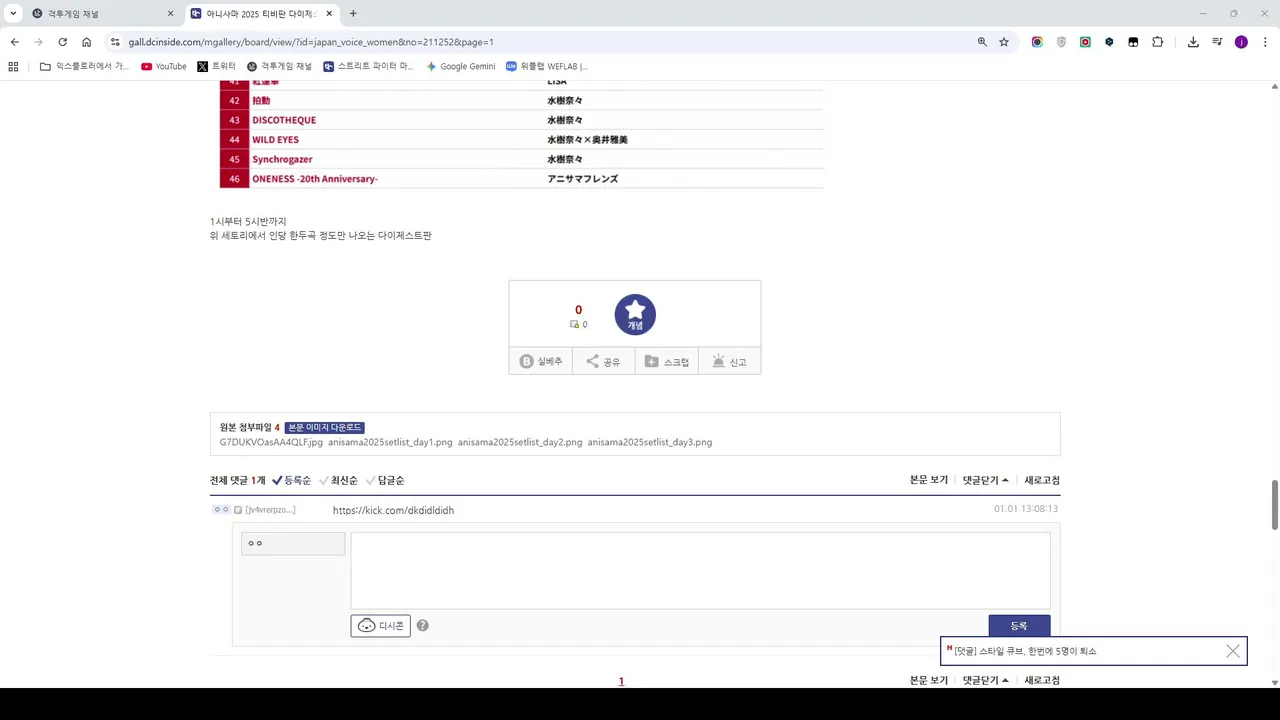
Task: Open attachment anisama2025setlist_day1.png
Action: pyautogui.click(x=390, y=442)
